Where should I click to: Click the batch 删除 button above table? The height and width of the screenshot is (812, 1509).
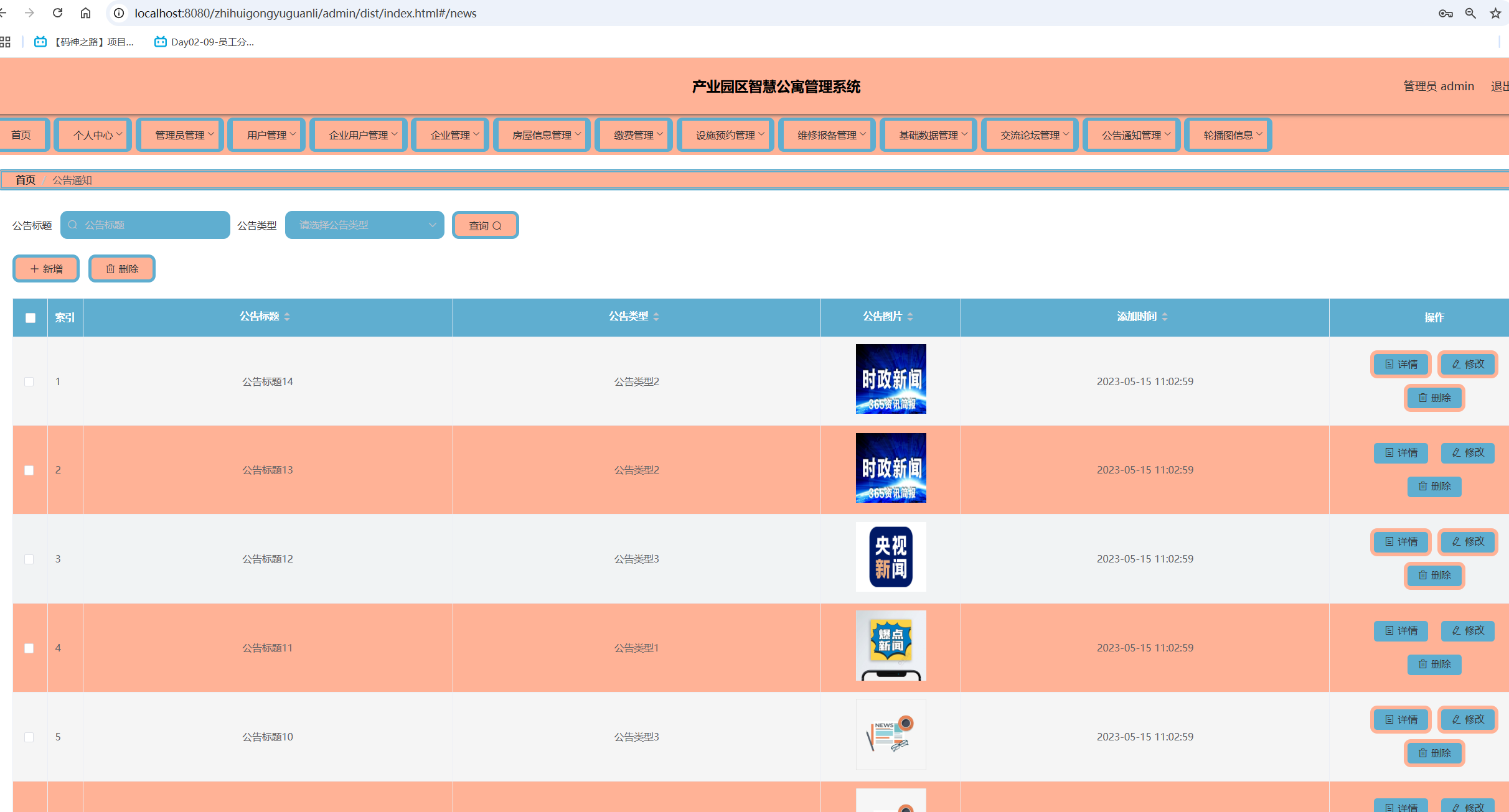(122, 269)
